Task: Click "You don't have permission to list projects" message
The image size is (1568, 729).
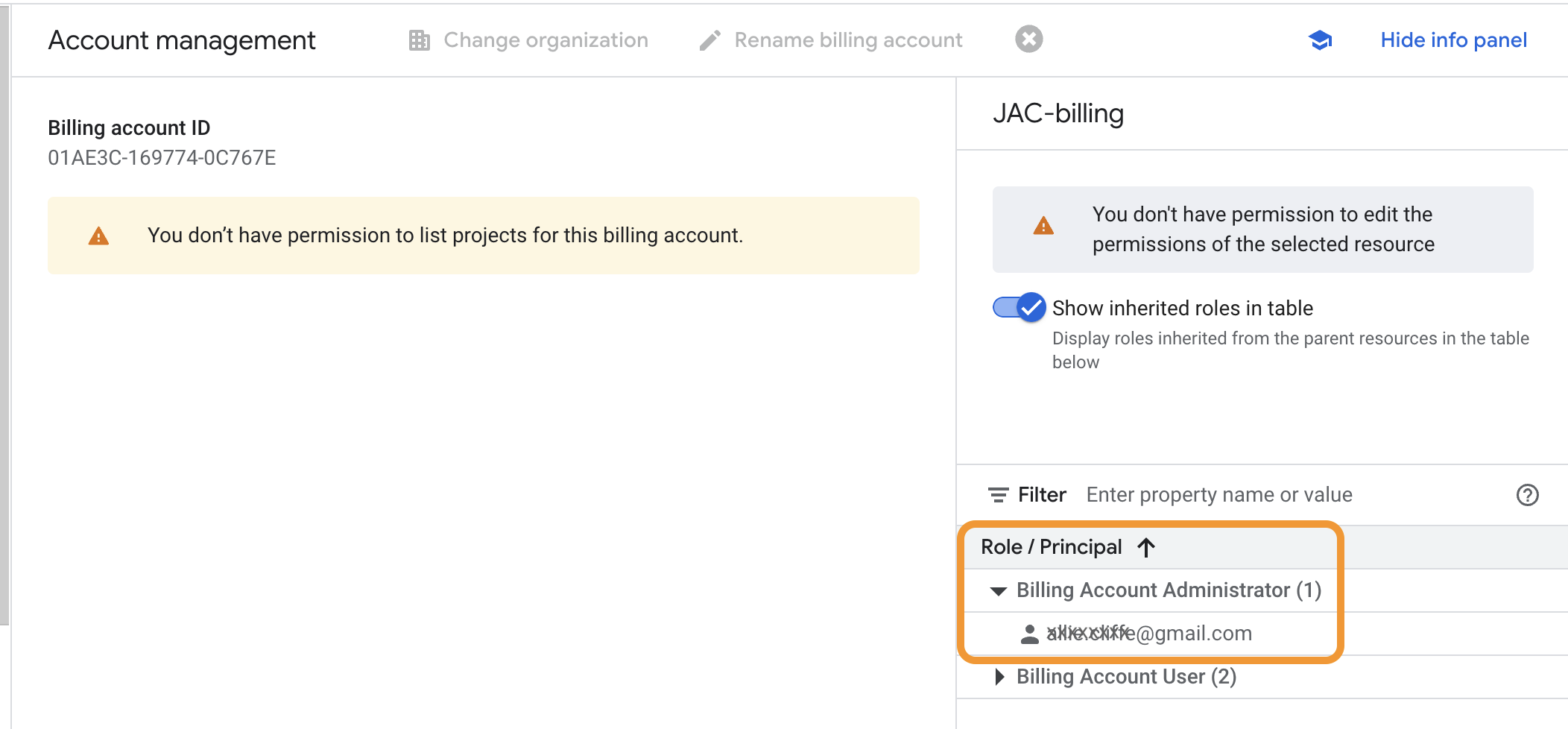Action: [x=445, y=236]
